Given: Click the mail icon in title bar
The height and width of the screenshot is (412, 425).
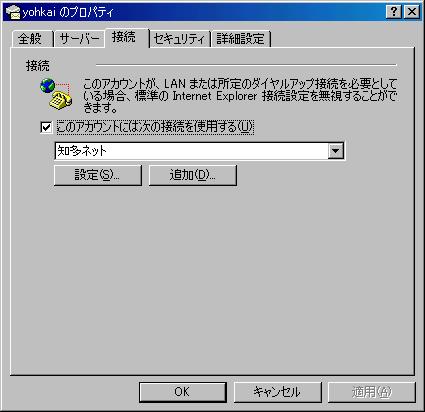Looking at the screenshot, I should coord(13,12).
